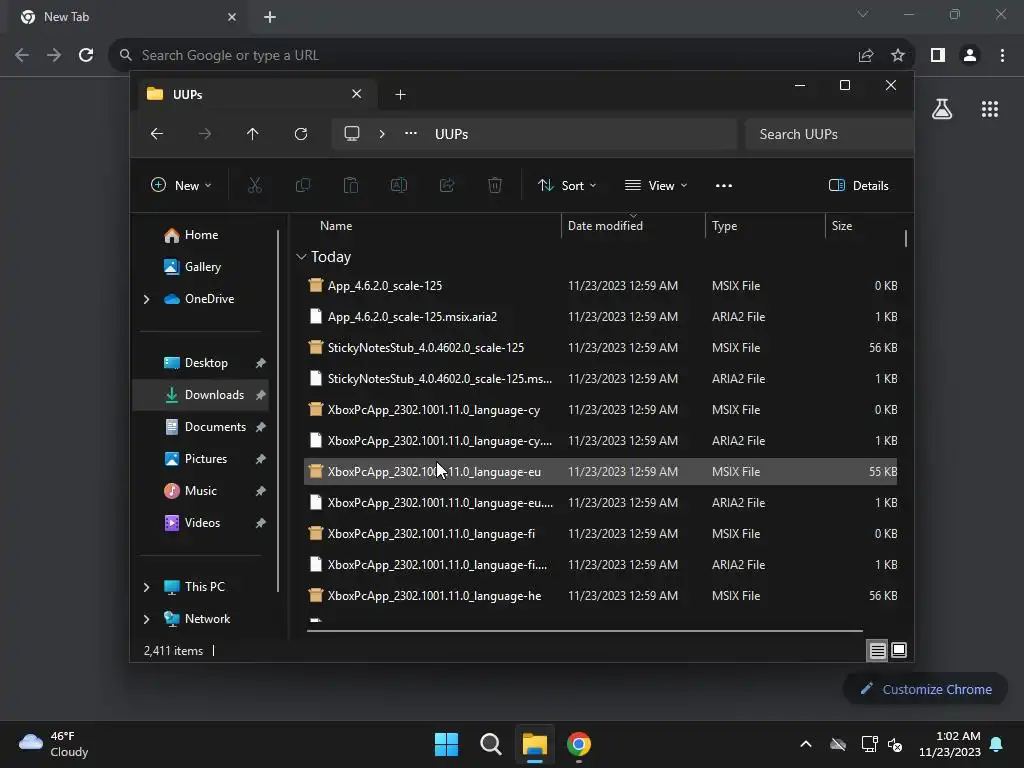1024x768 pixels.
Task: Open Gallery in navigation pane
Action: (x=201, y=266)
